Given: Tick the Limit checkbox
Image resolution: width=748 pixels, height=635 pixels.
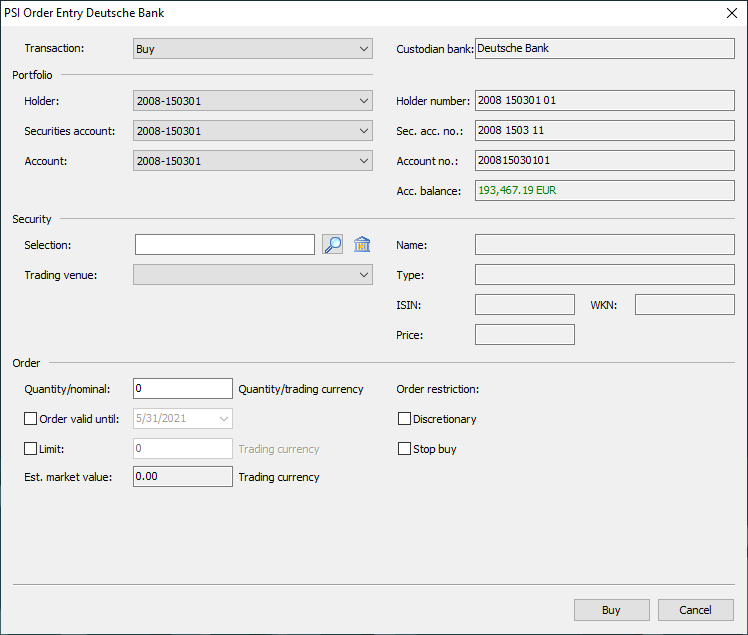Looking at the screenshot, I should [30, 449].
